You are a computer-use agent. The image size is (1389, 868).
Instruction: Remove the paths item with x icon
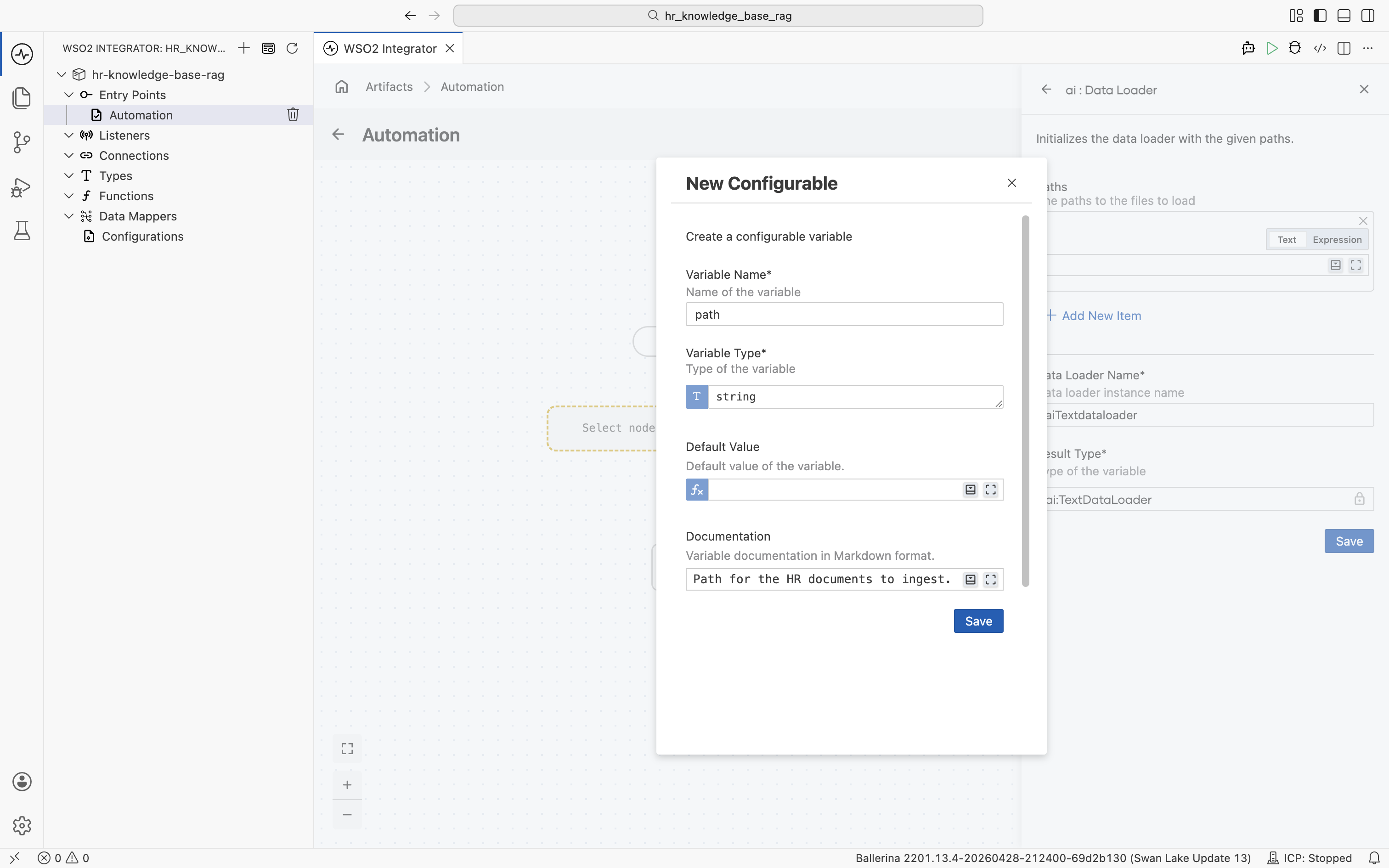[1363, 221]
